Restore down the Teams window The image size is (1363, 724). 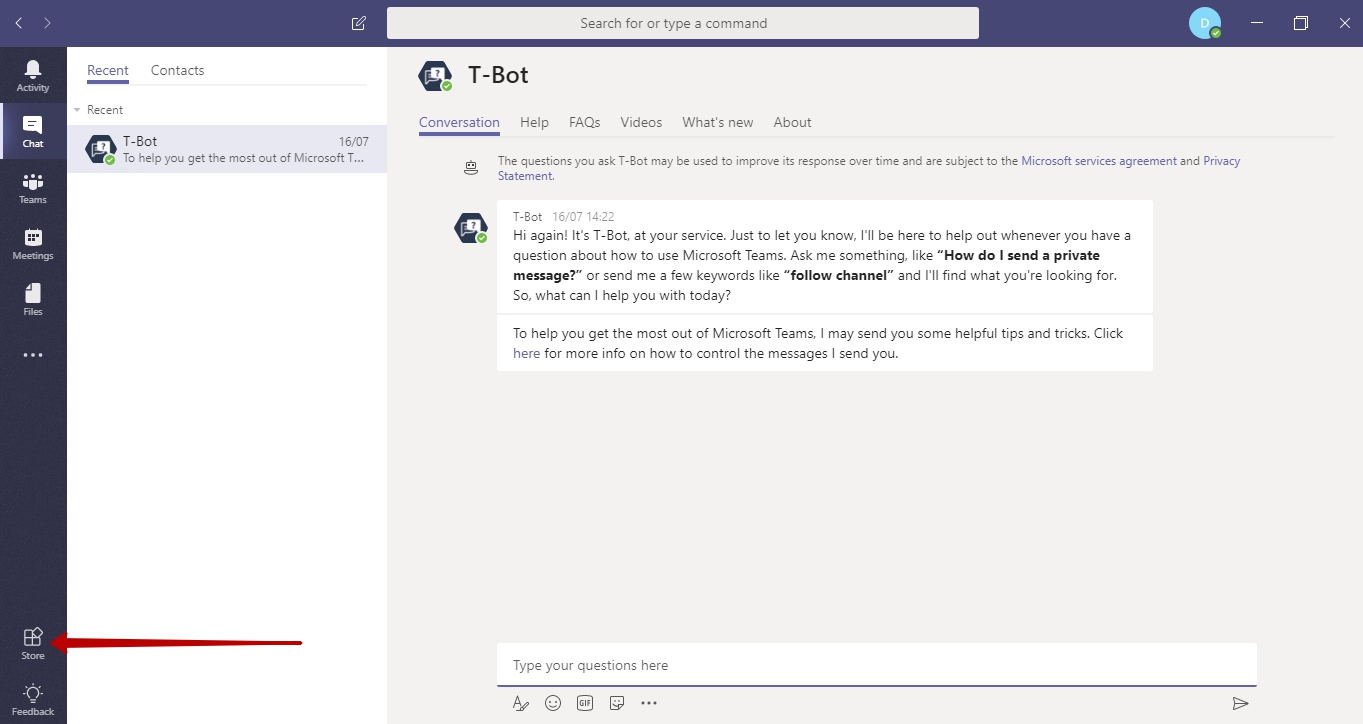point(1301,23)
